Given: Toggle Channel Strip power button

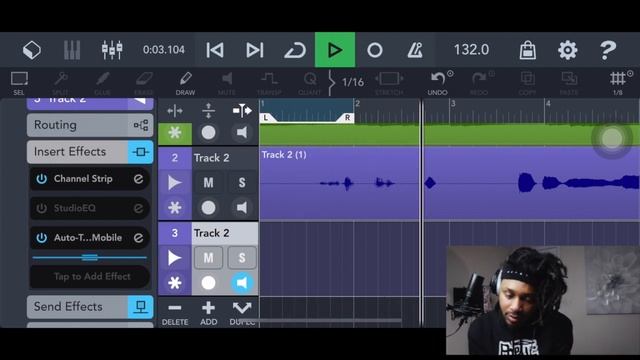Looking at the screenshot, I should coord(41,179).
